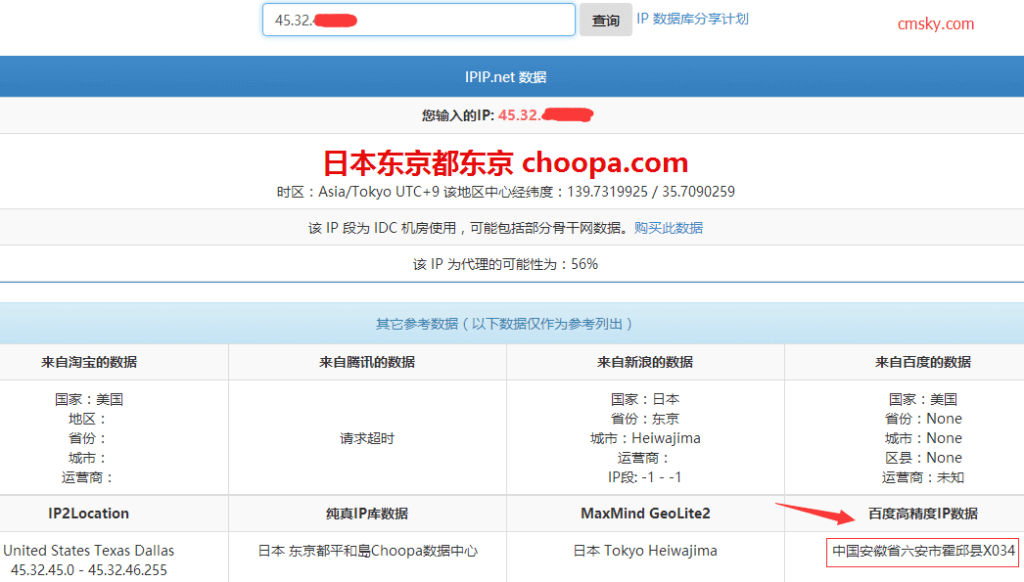Click the 日本 Tokyo Heiwajima cell
The height and width of the screenshot is (582, 1024).
pos(645,551)
